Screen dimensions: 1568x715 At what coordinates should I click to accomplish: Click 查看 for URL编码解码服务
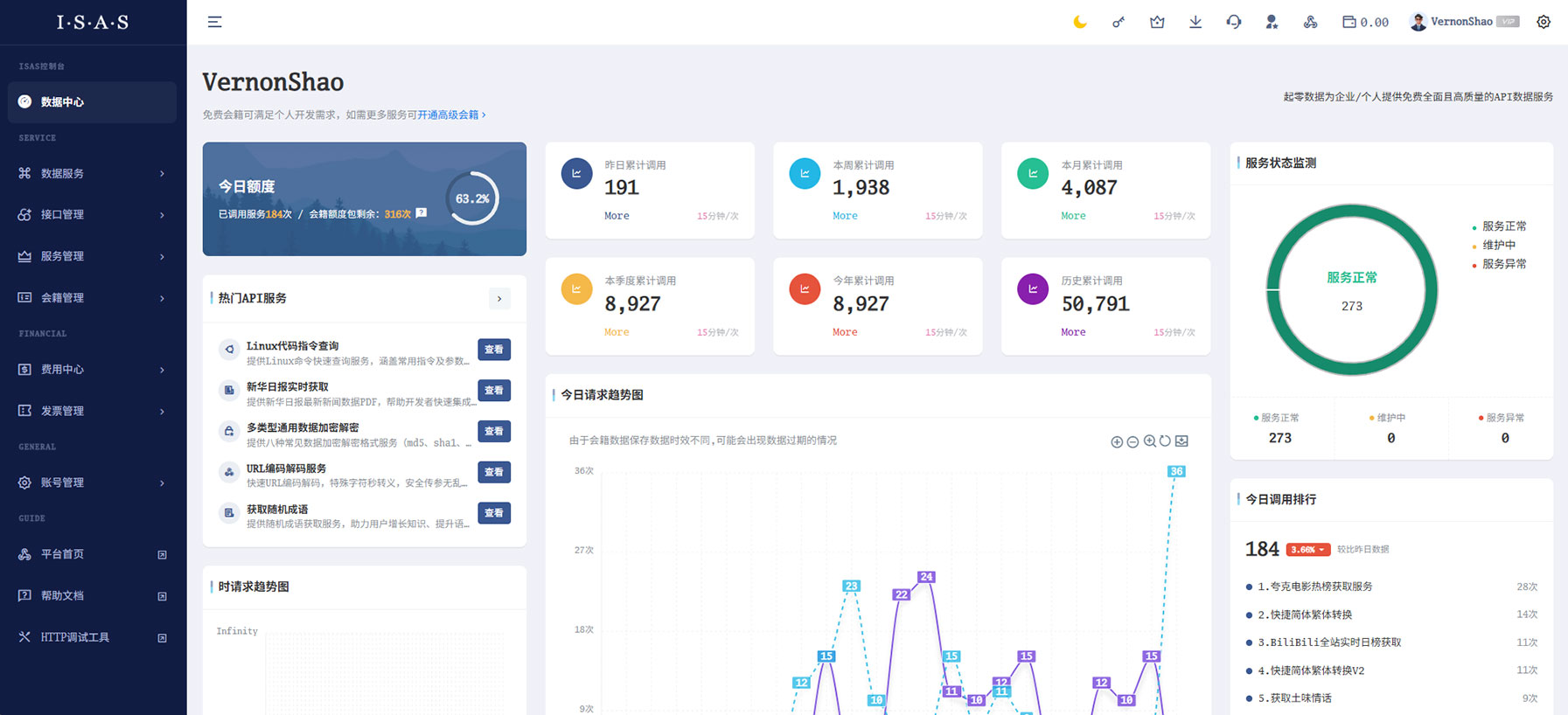[x=494, y=472]
